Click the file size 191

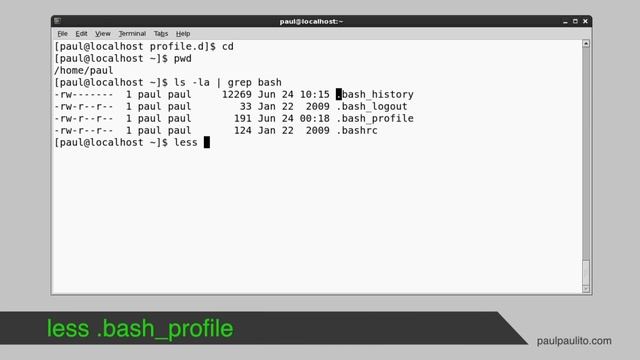243,118
